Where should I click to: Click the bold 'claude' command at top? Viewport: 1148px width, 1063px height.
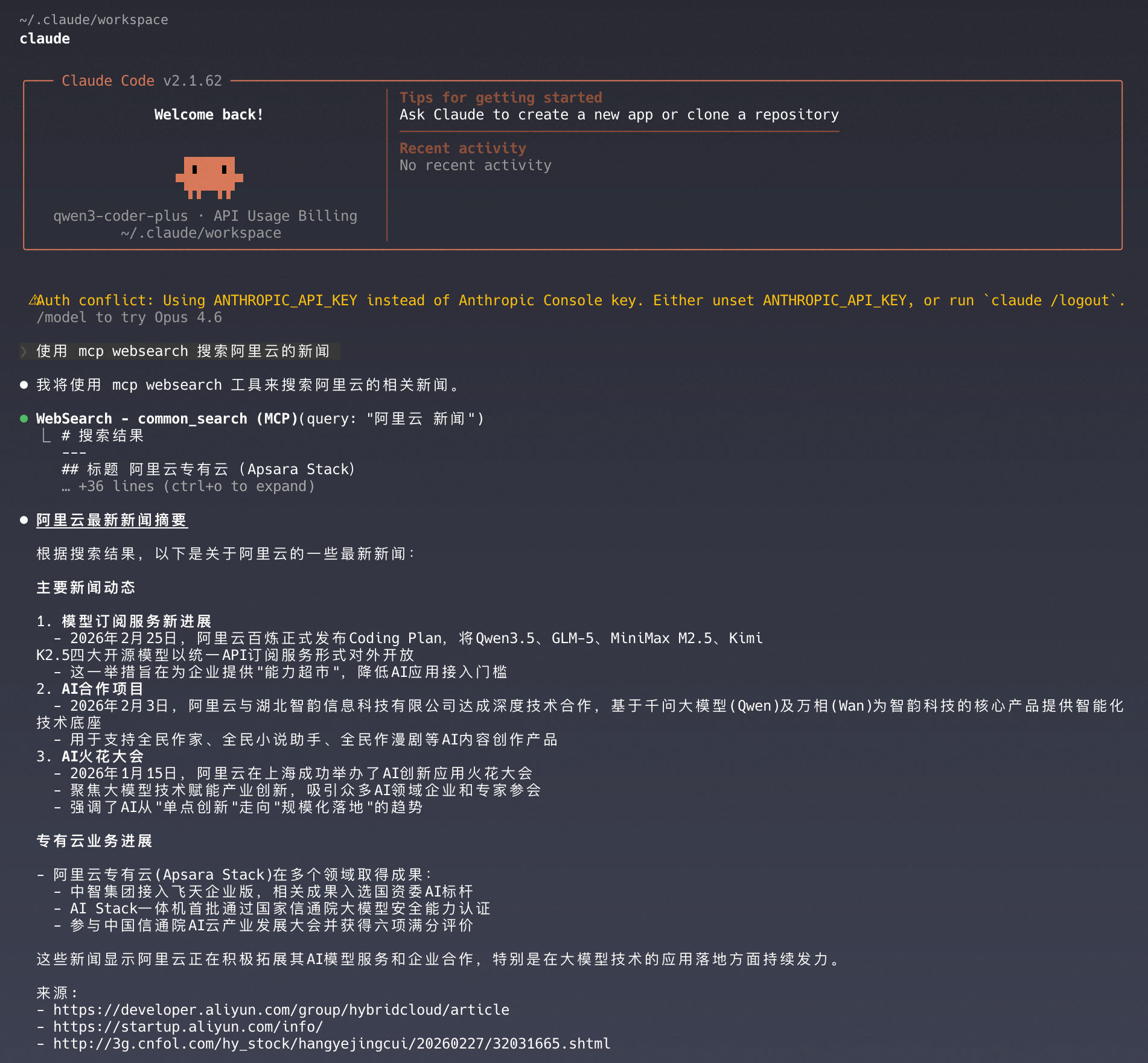tap(45, 39)
